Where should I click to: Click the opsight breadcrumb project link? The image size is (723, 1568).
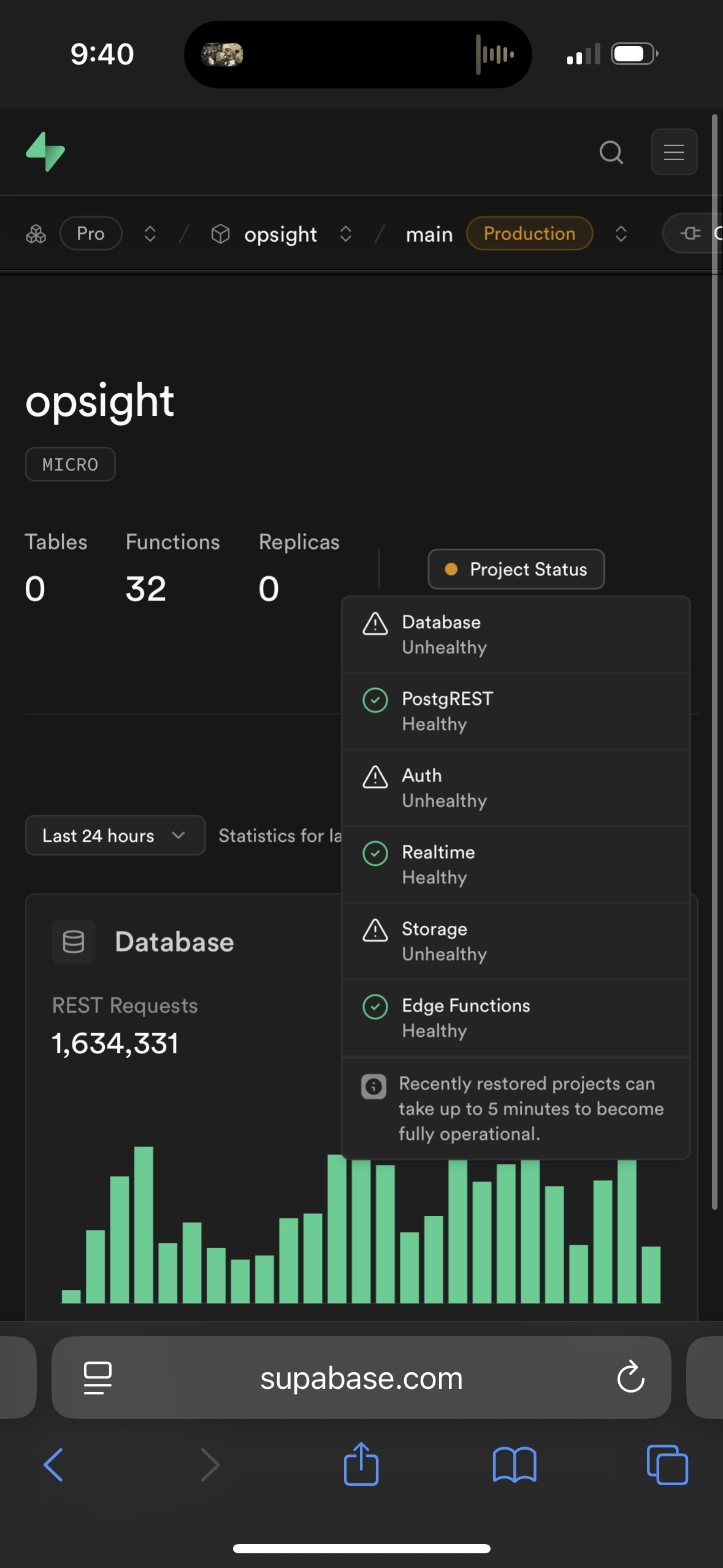pos(280,234)
